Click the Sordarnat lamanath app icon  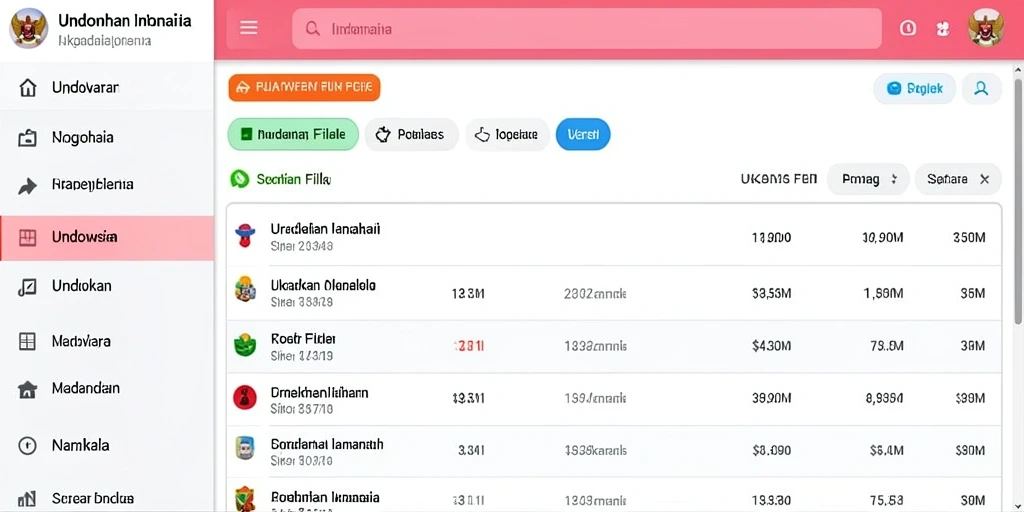245,448
